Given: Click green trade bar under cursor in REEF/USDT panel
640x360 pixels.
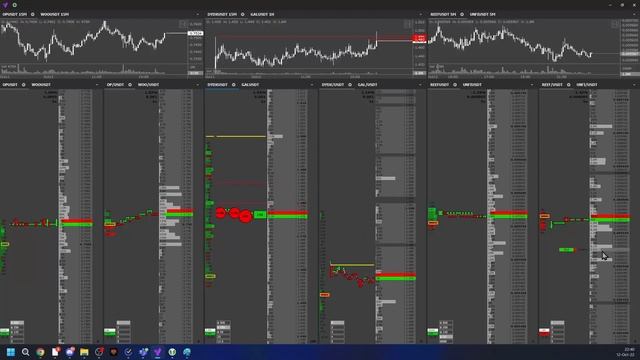Looking at the screenshot, I should 566,249.
